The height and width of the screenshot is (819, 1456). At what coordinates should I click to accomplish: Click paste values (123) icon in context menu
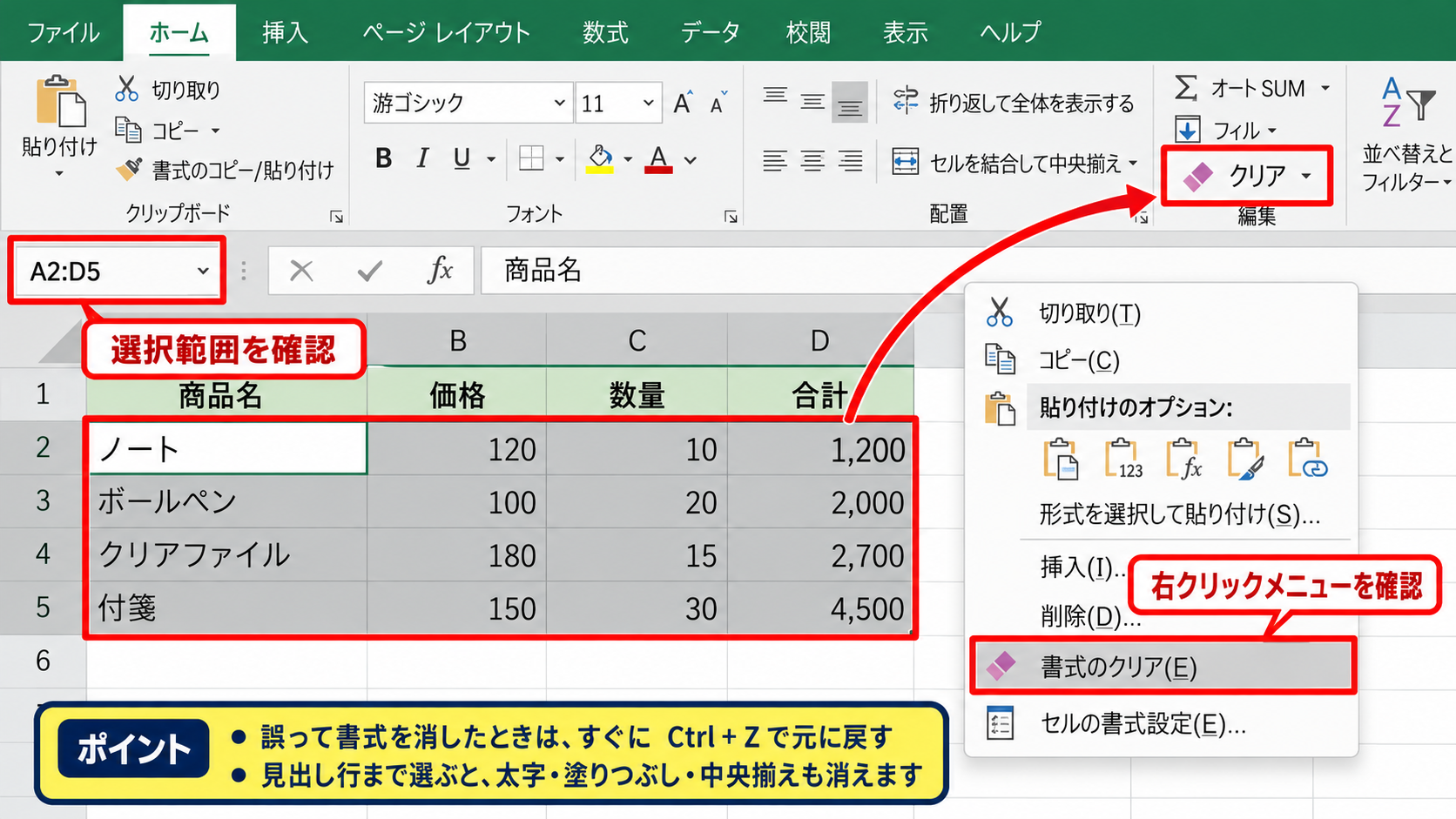point(1123,459)
